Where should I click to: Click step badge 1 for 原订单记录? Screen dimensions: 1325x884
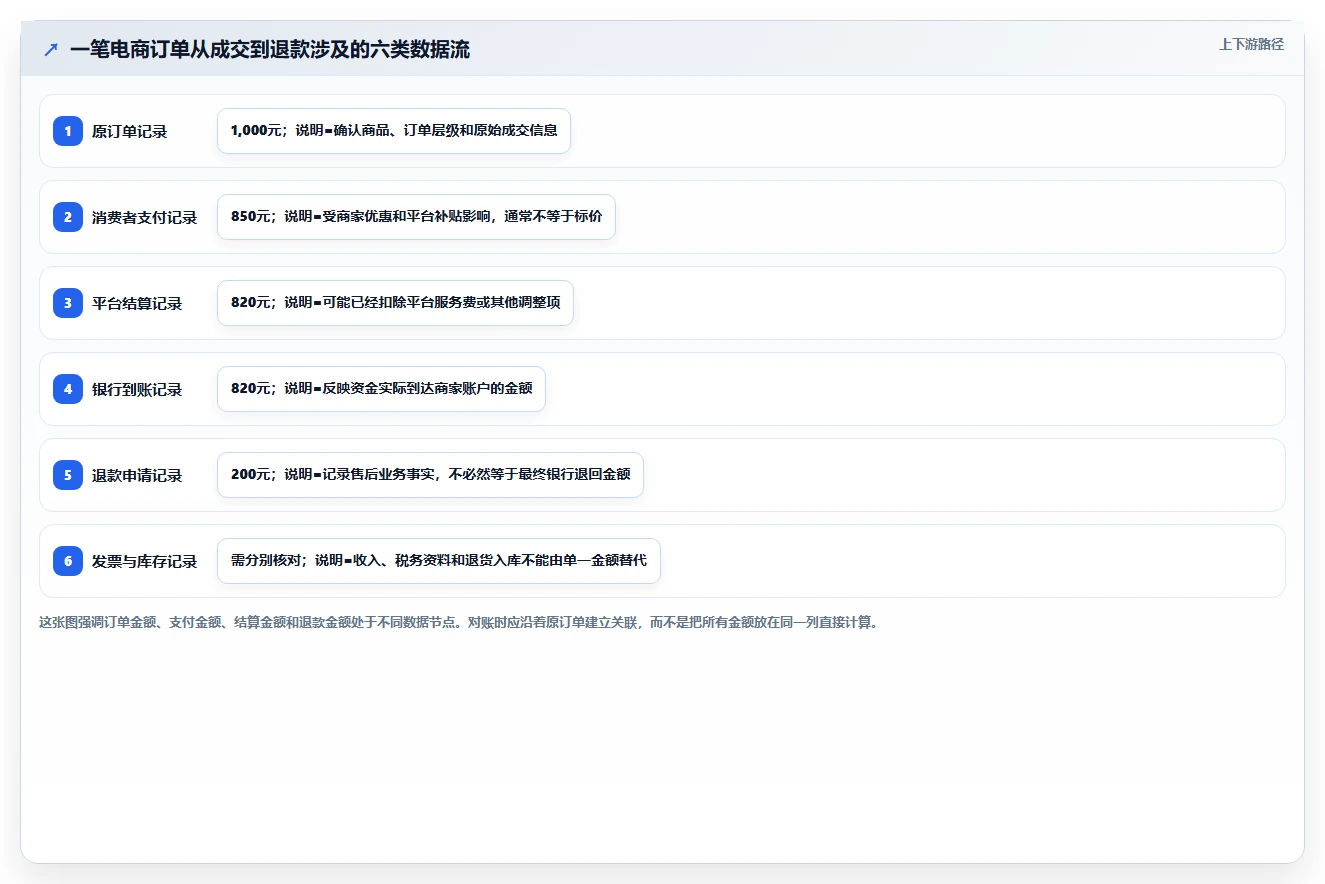point(68,131)
